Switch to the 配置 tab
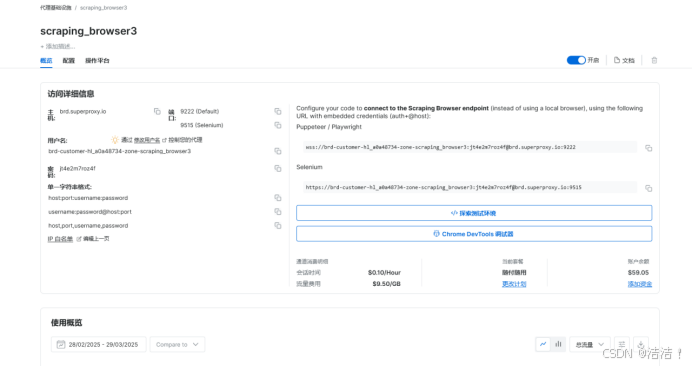Viewport: 693px width, 367px height. click(x=69, y=61)
